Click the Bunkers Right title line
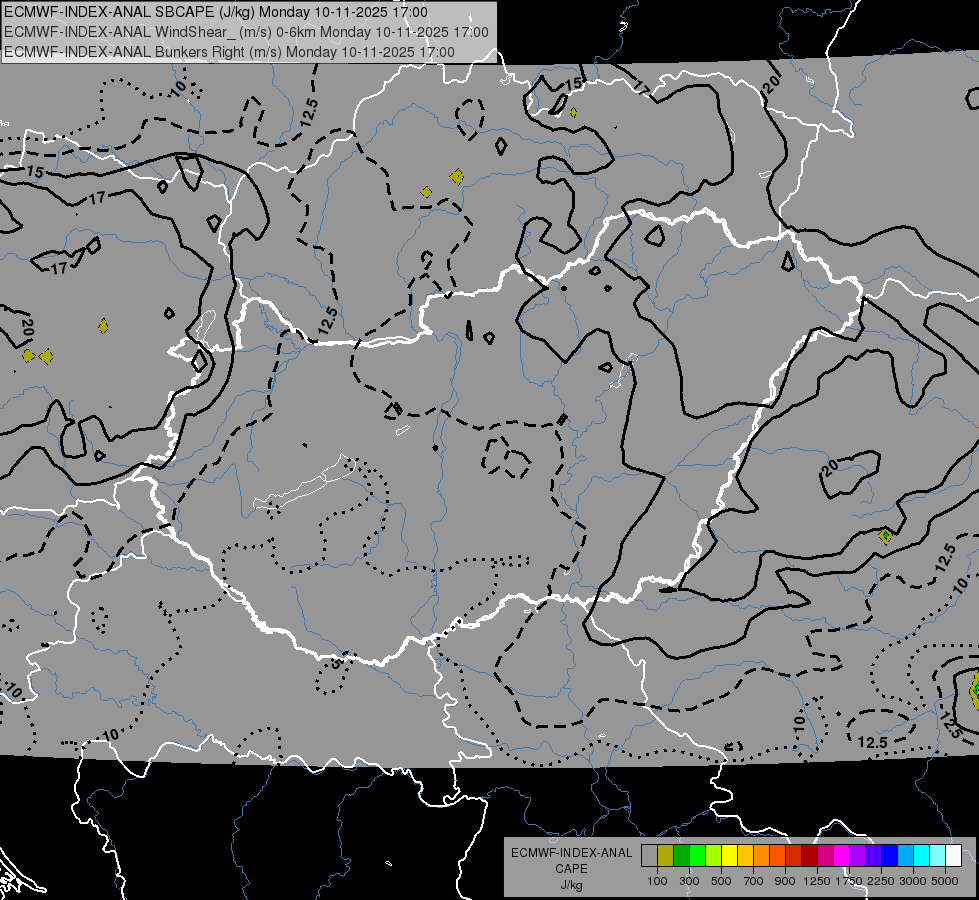This screenshot has width=979, height=900. [229, 52]
